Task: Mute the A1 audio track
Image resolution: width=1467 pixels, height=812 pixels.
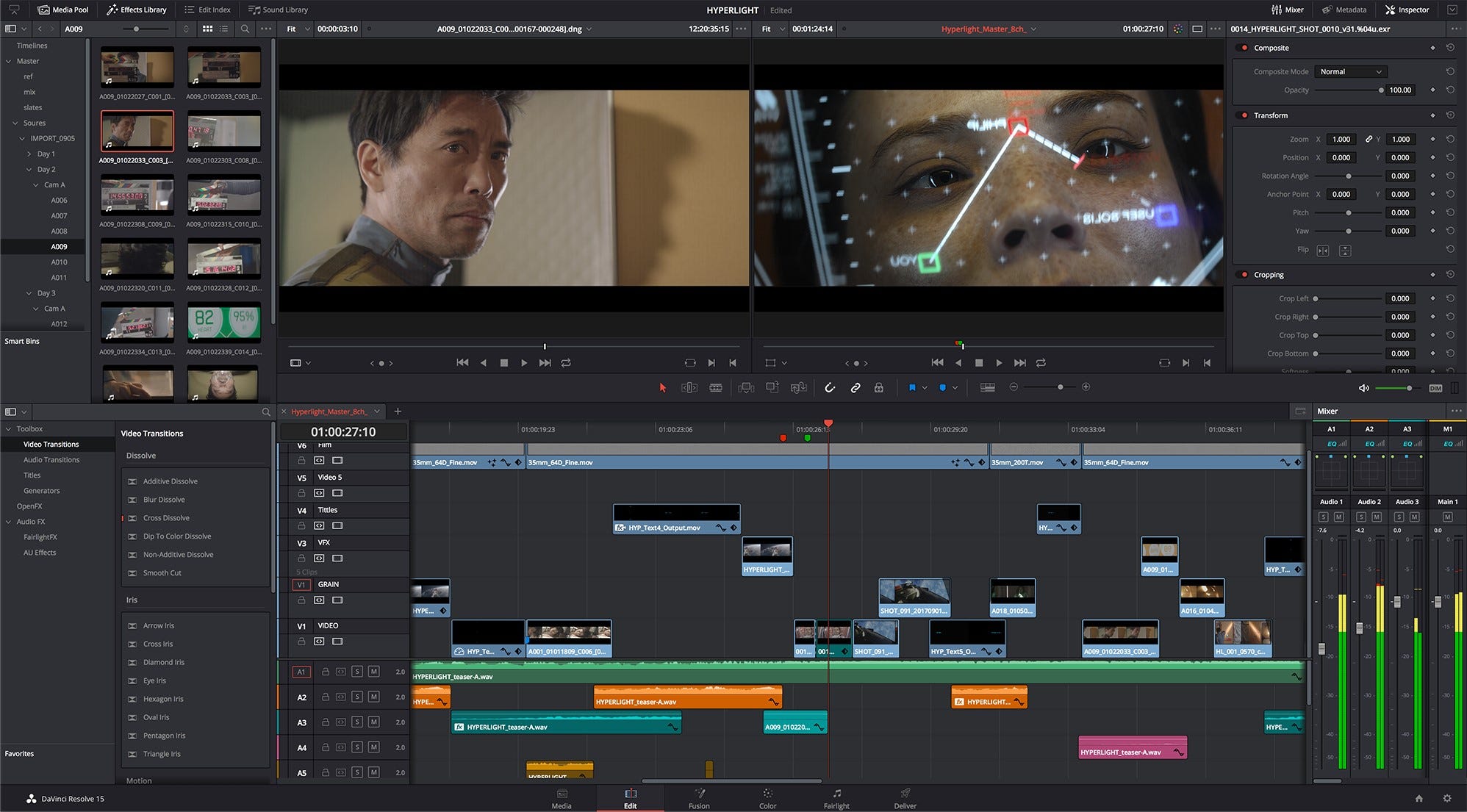Action: pos(375,671)
